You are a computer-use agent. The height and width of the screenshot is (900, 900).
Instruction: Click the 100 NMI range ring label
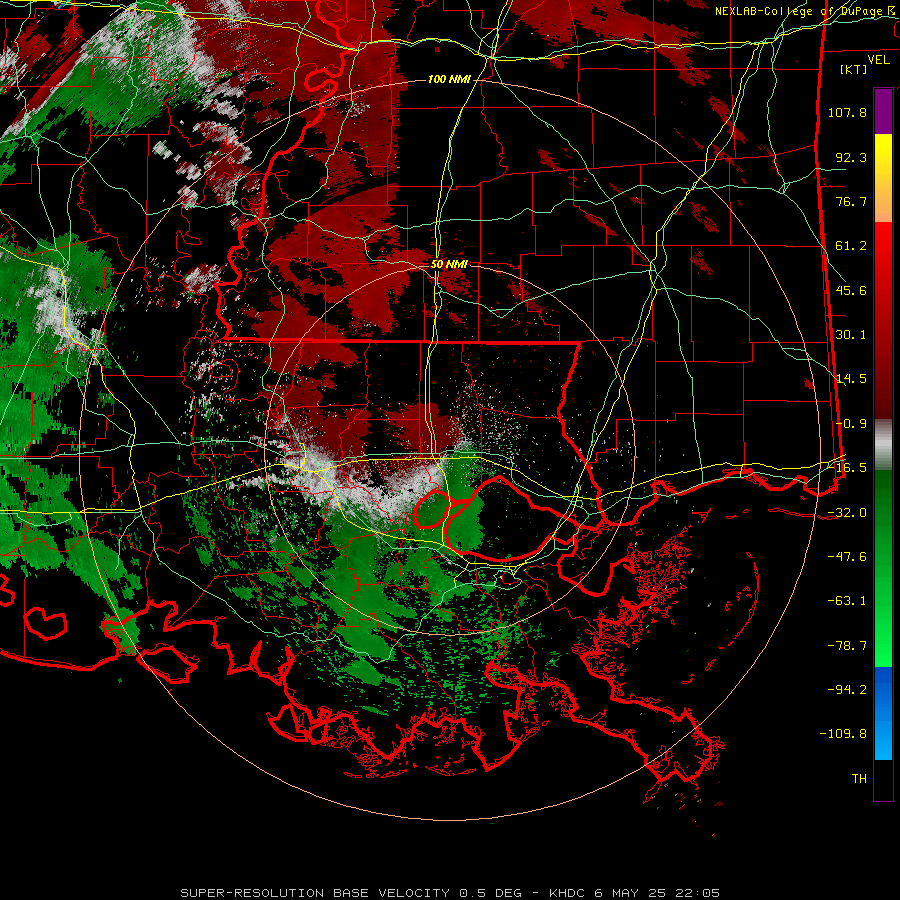pos(449,79)
